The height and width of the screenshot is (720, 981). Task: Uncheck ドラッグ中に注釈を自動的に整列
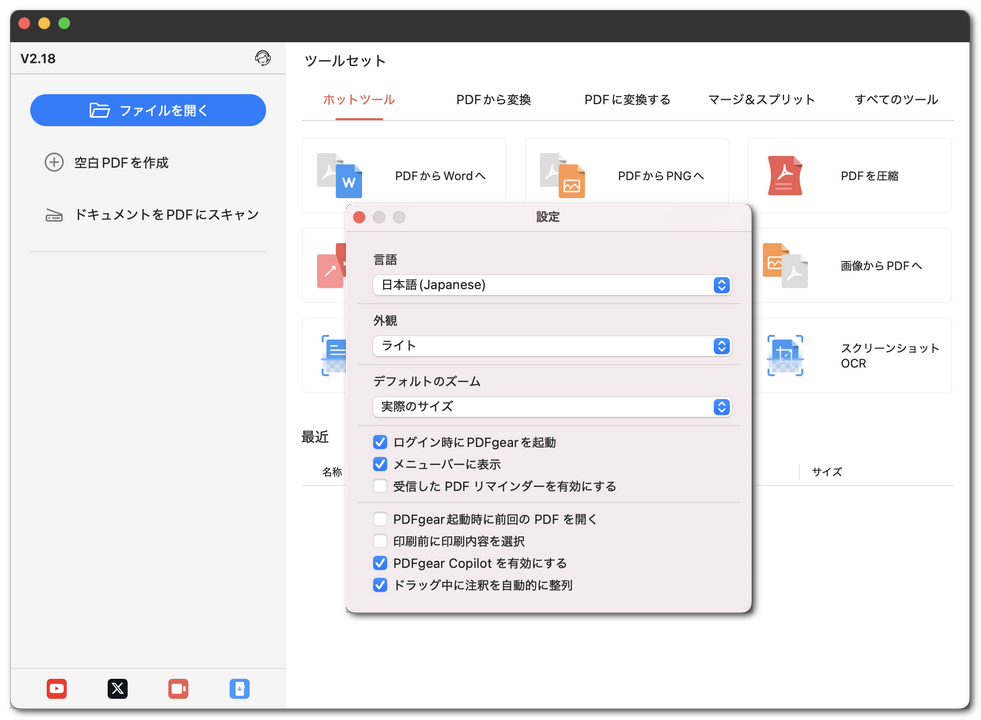[380, 585]
